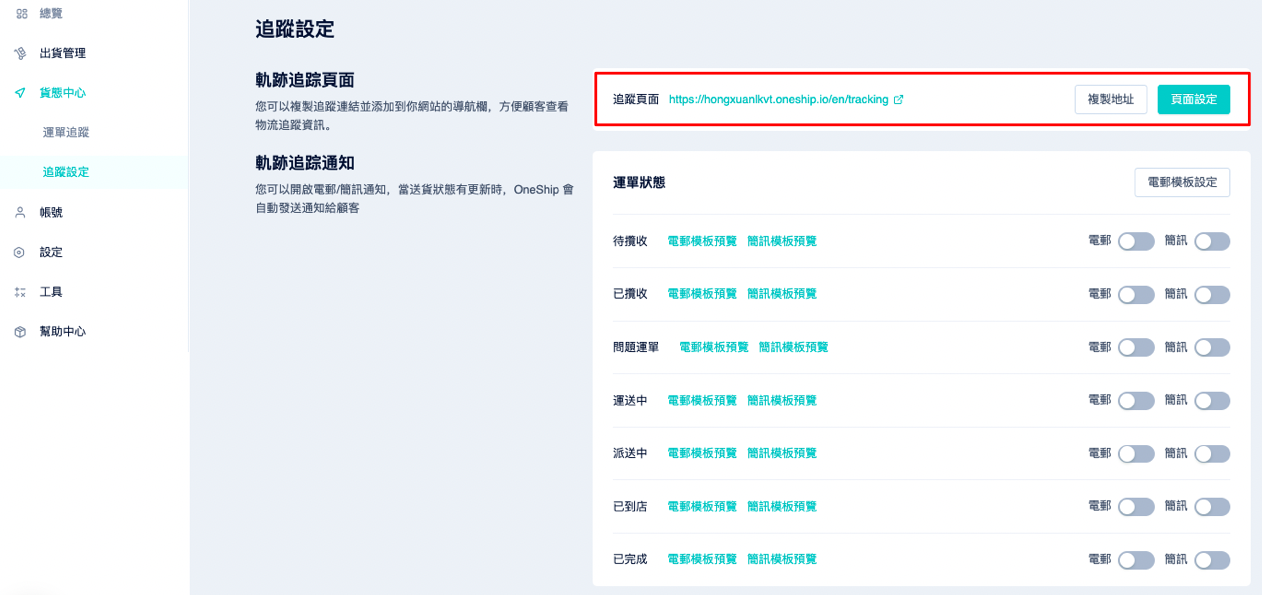Open 簡訊模板預覽 for 派送中

click(782, 453)
